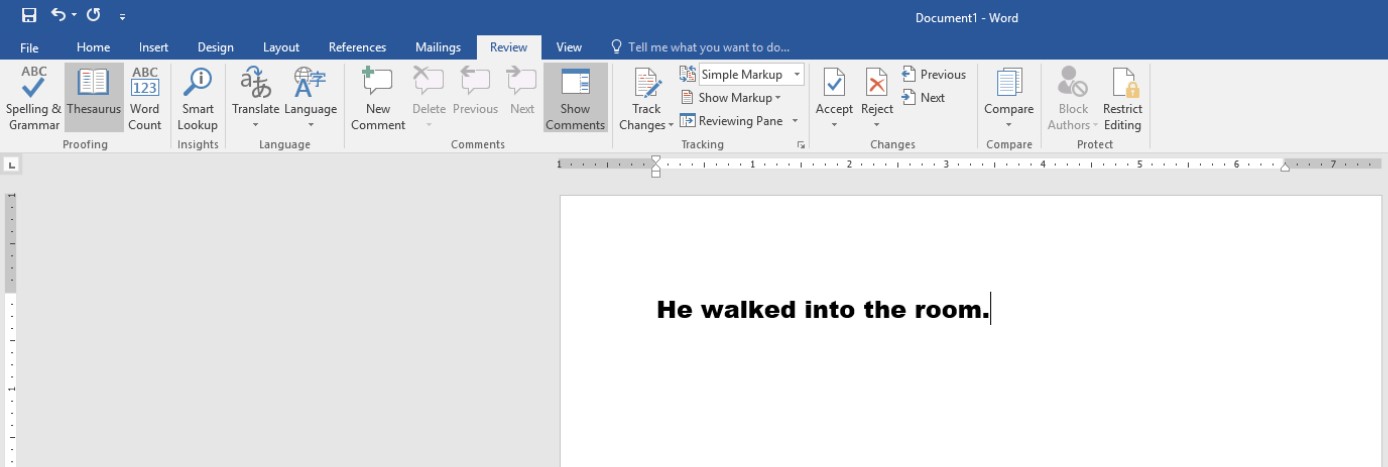Click the word "walked" in the document

tap(748, 310)
